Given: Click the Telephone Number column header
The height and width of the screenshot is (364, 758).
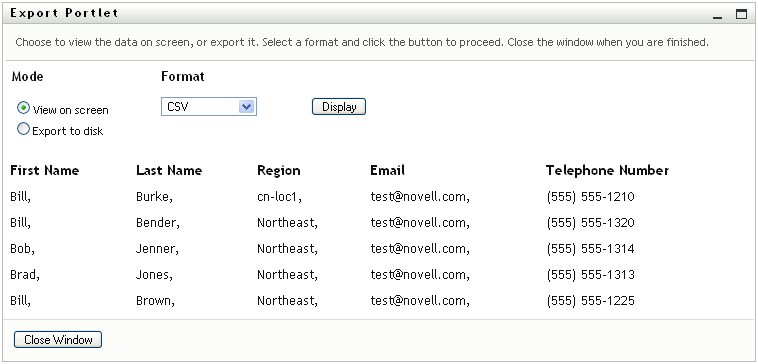Looking at the screenshot, I should coord(608,171).
